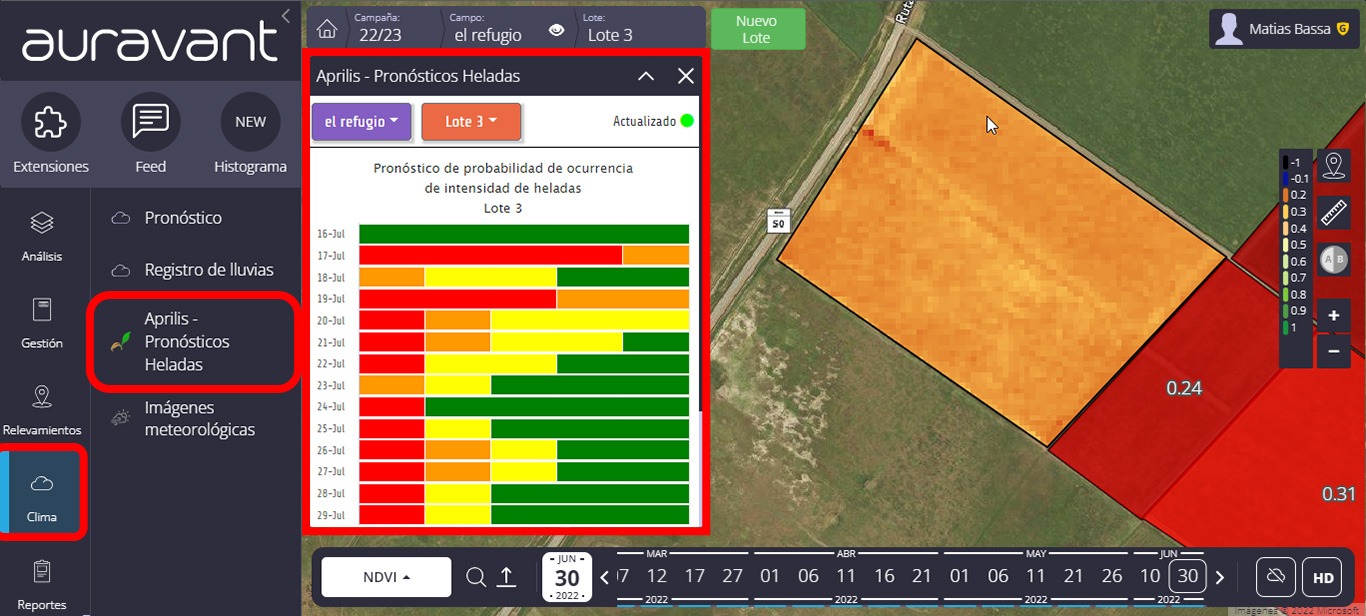1366x616 pixels.
Task: Select timeline date JUN 10
Action: tap(1150, 576)
